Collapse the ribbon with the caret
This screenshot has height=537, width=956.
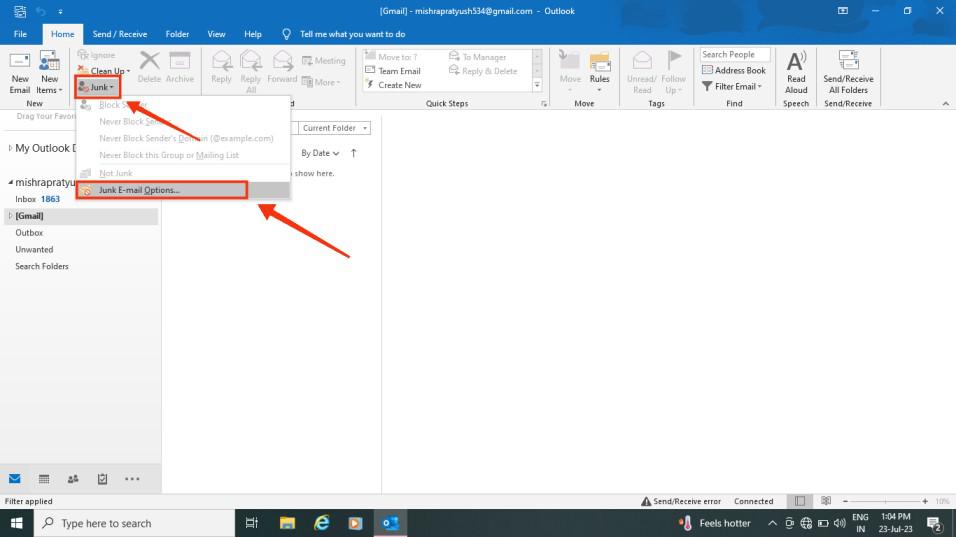click(946, 104)
